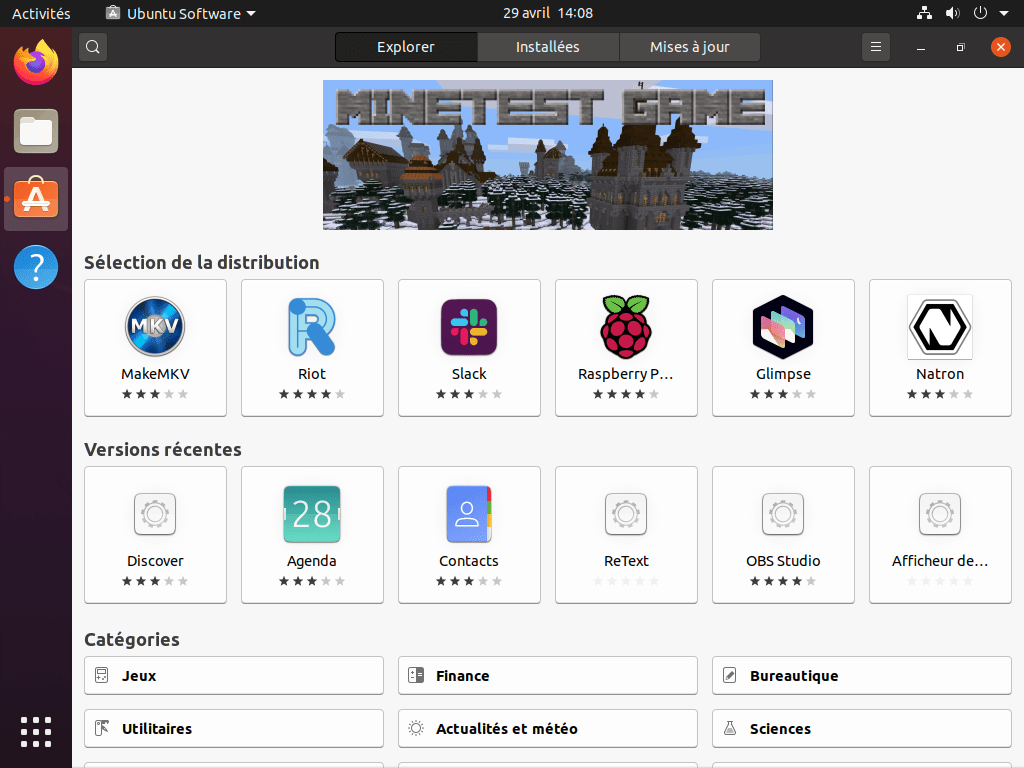Click the Discover app name label
Image resolution: width=1024 pixels, height=768 pixels.
click(155, 560)
